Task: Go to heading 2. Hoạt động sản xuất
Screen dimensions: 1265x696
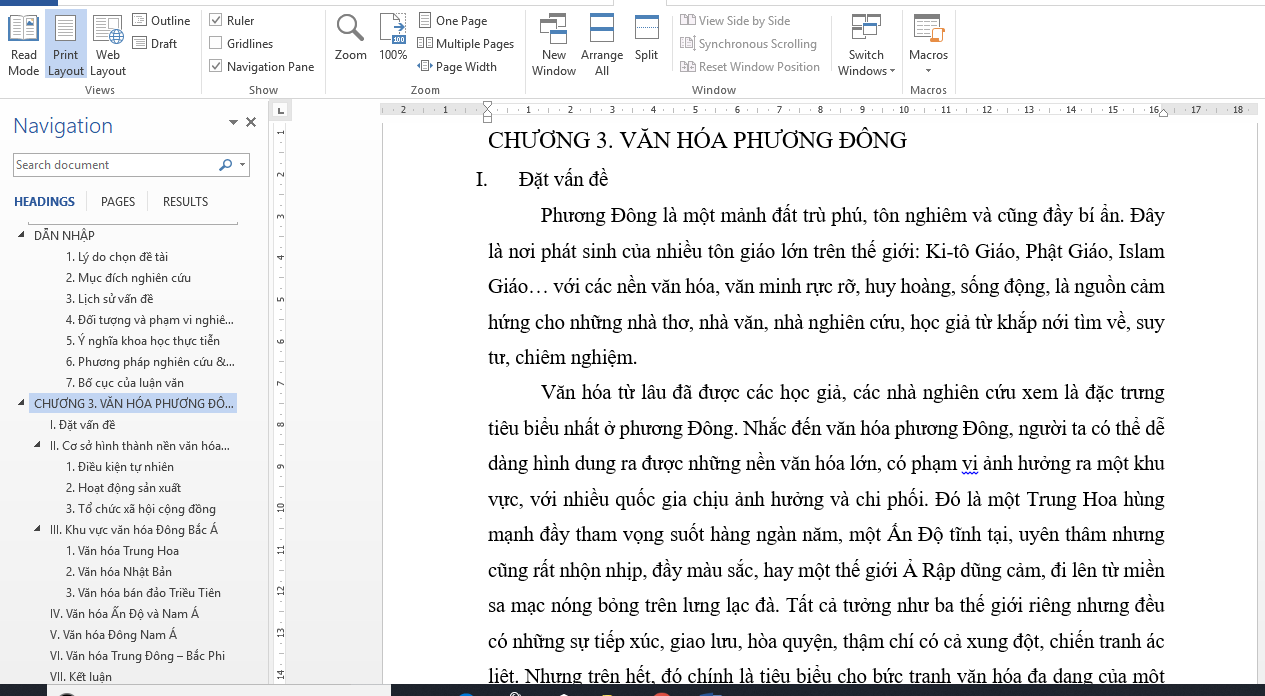Action: [x=123, y=488]
